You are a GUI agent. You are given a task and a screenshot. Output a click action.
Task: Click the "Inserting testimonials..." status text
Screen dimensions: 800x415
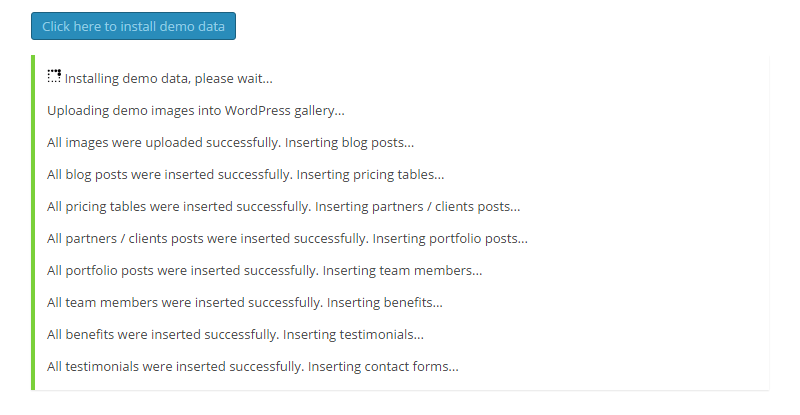(354, 334)
